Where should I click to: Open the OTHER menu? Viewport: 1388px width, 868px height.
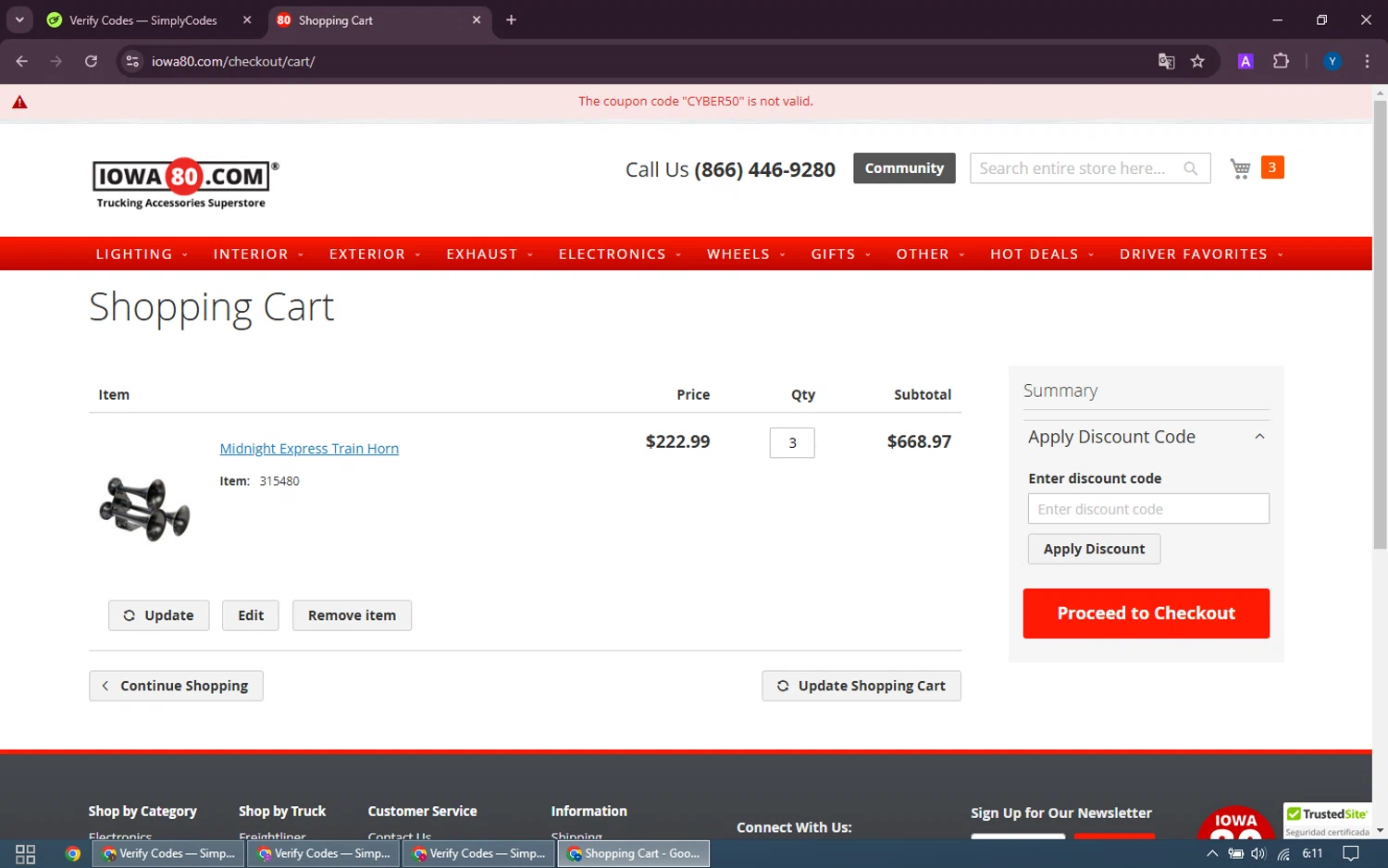point(930,254)
